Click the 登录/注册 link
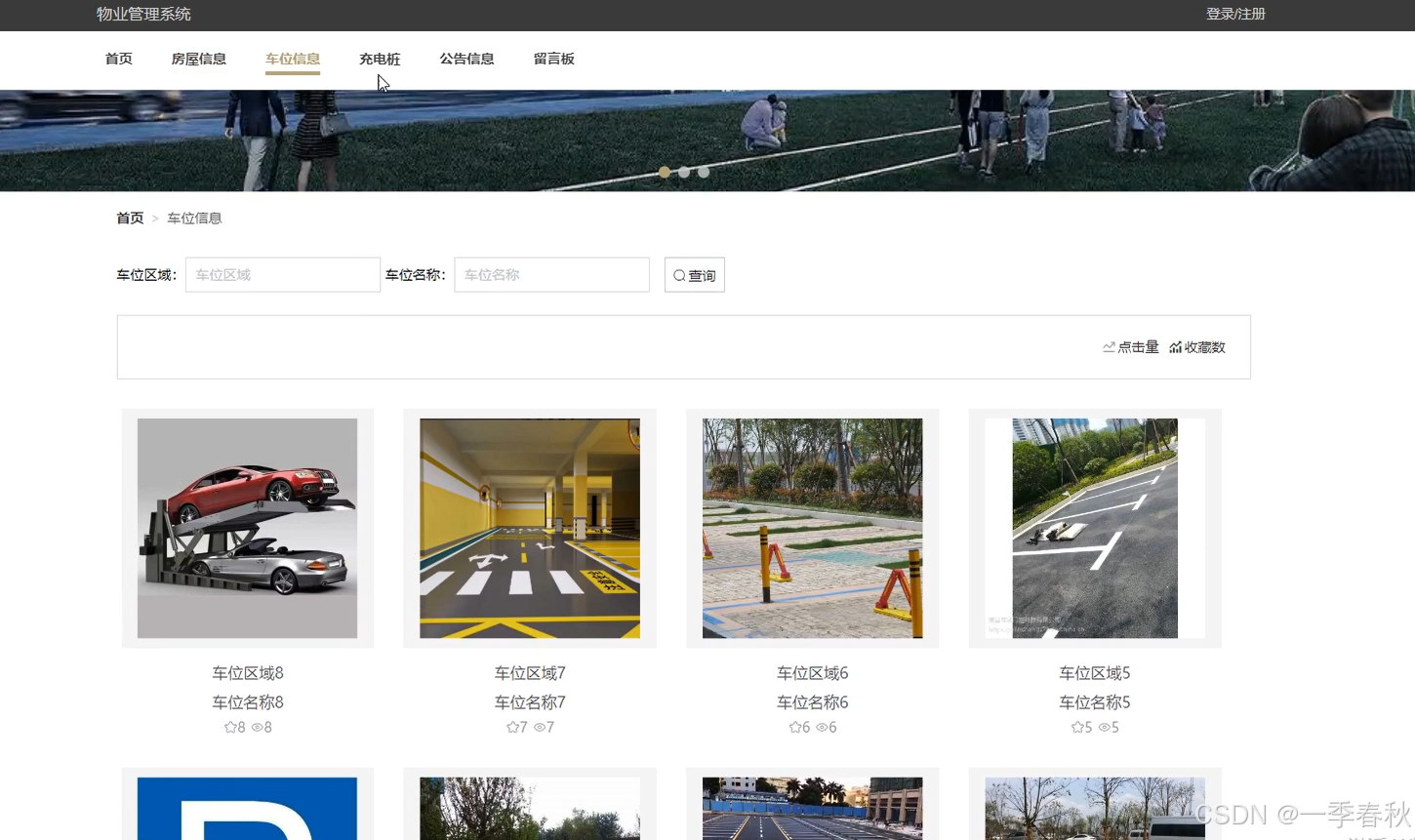The image size is (1415, 840). tap(1235, 14)
